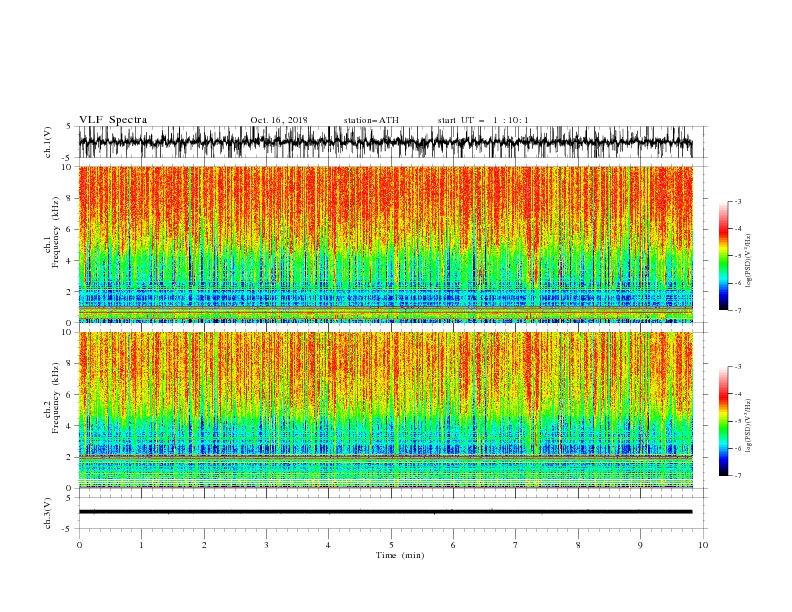Click the "7" label on the time axis
This screenshot has width=792, height=612.
tap(515, 545)
